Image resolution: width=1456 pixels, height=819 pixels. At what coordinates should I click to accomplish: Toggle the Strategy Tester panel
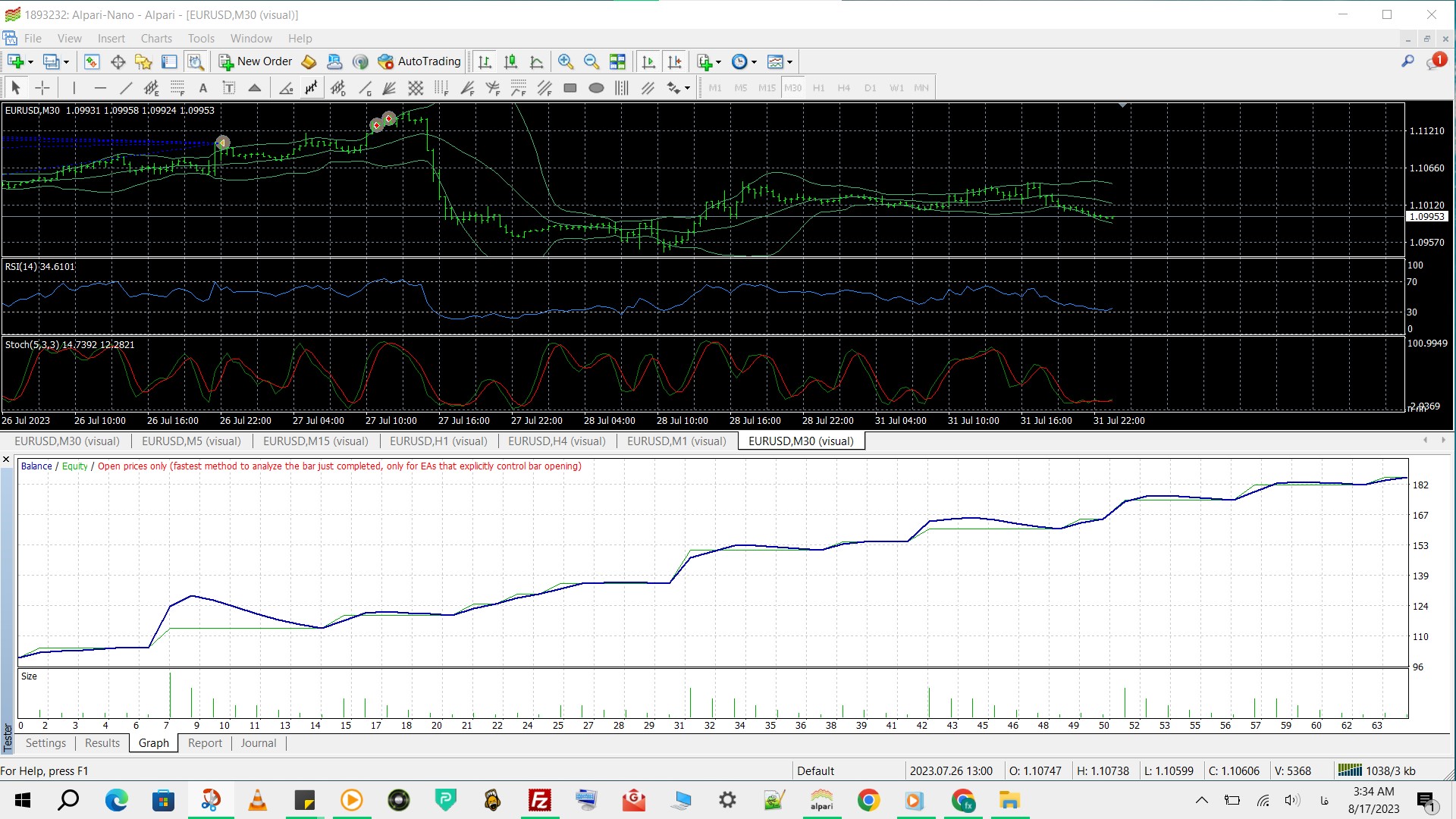coord(195,61)
